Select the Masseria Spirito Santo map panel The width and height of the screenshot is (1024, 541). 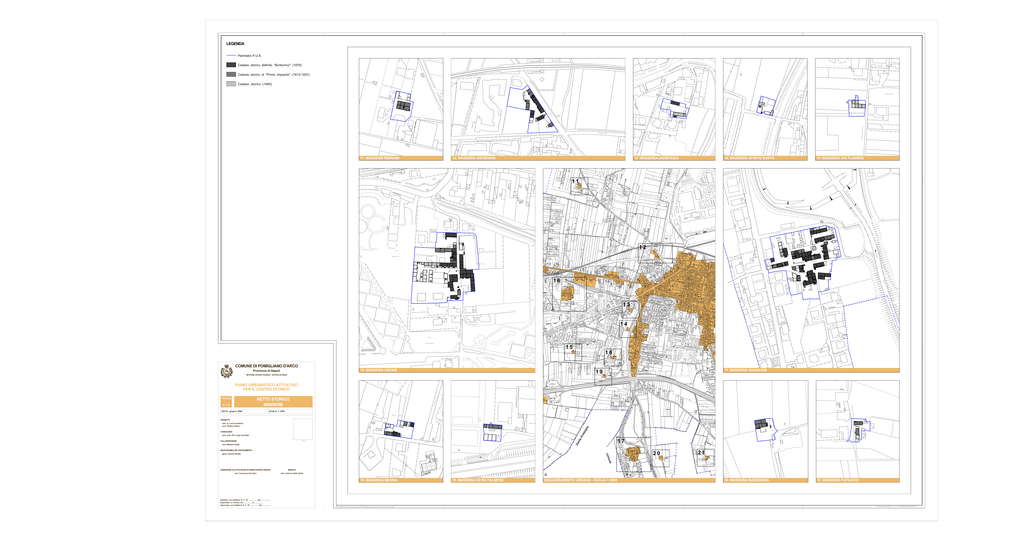765,106
